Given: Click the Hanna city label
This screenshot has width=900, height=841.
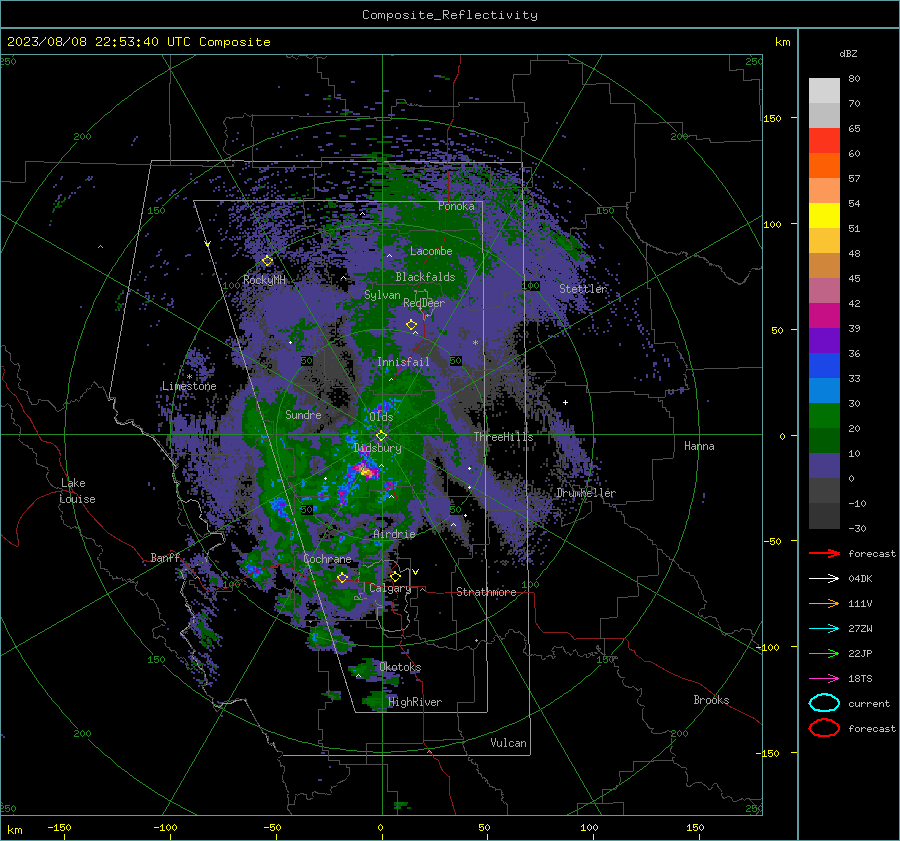Looking at the screenshot, I should 699,446.
